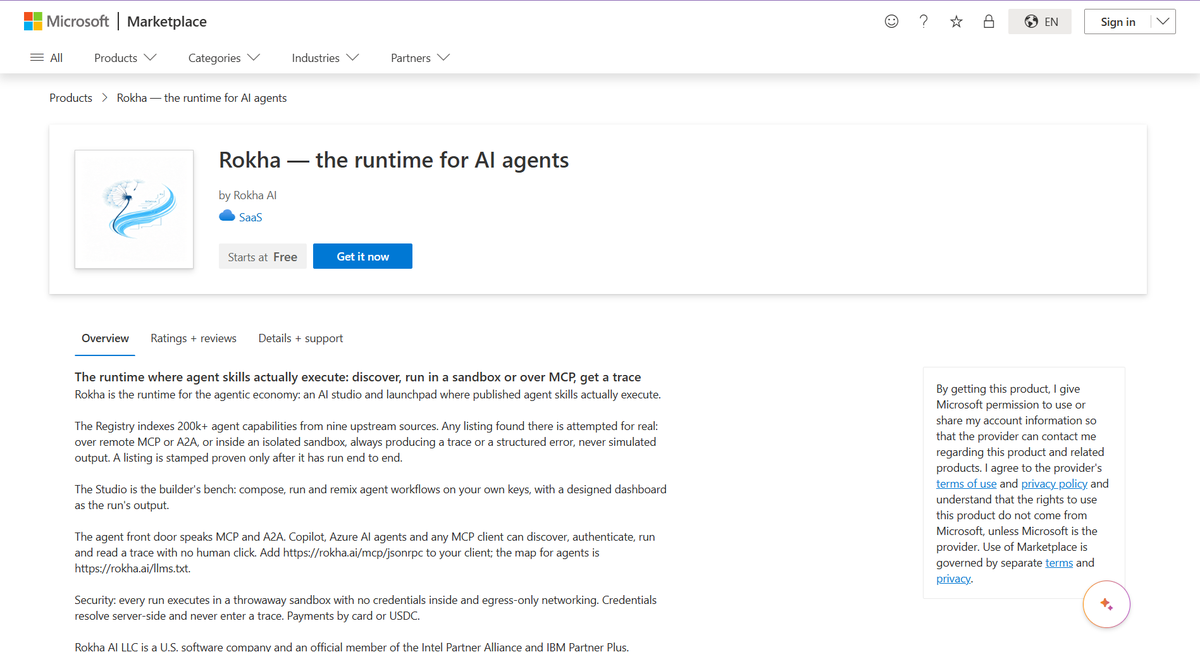This screenshot has width=1200, height=652.
Task: Click the Rokha breadcrumb item
Action: click(x=202, y=98)
